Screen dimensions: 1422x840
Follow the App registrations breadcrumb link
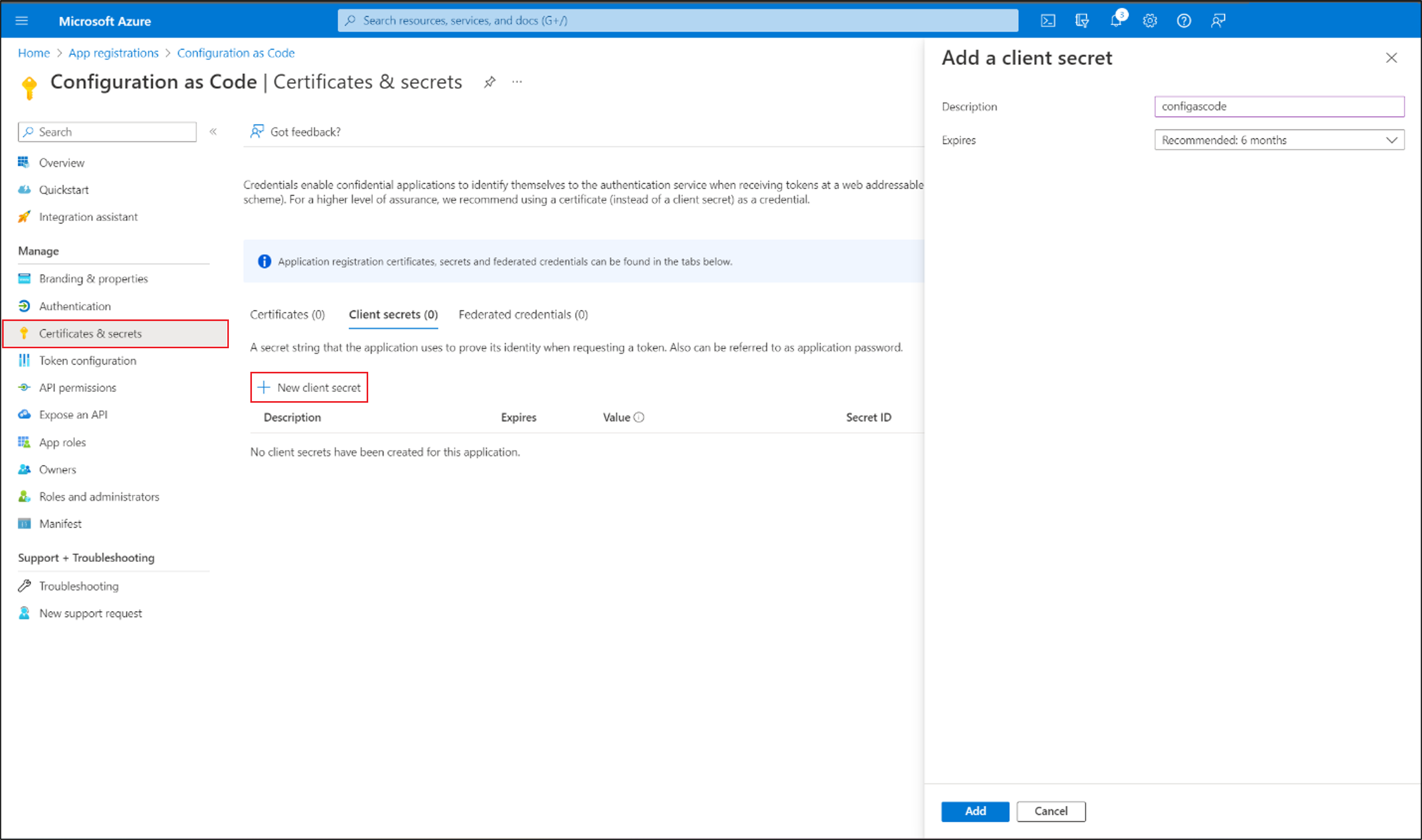[113, 53]
